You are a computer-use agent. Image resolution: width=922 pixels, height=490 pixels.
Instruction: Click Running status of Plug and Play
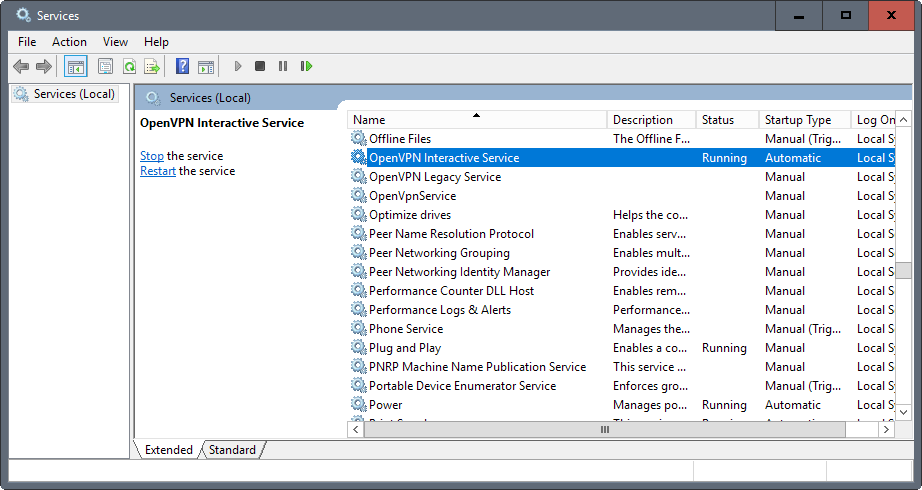point(724,348)
